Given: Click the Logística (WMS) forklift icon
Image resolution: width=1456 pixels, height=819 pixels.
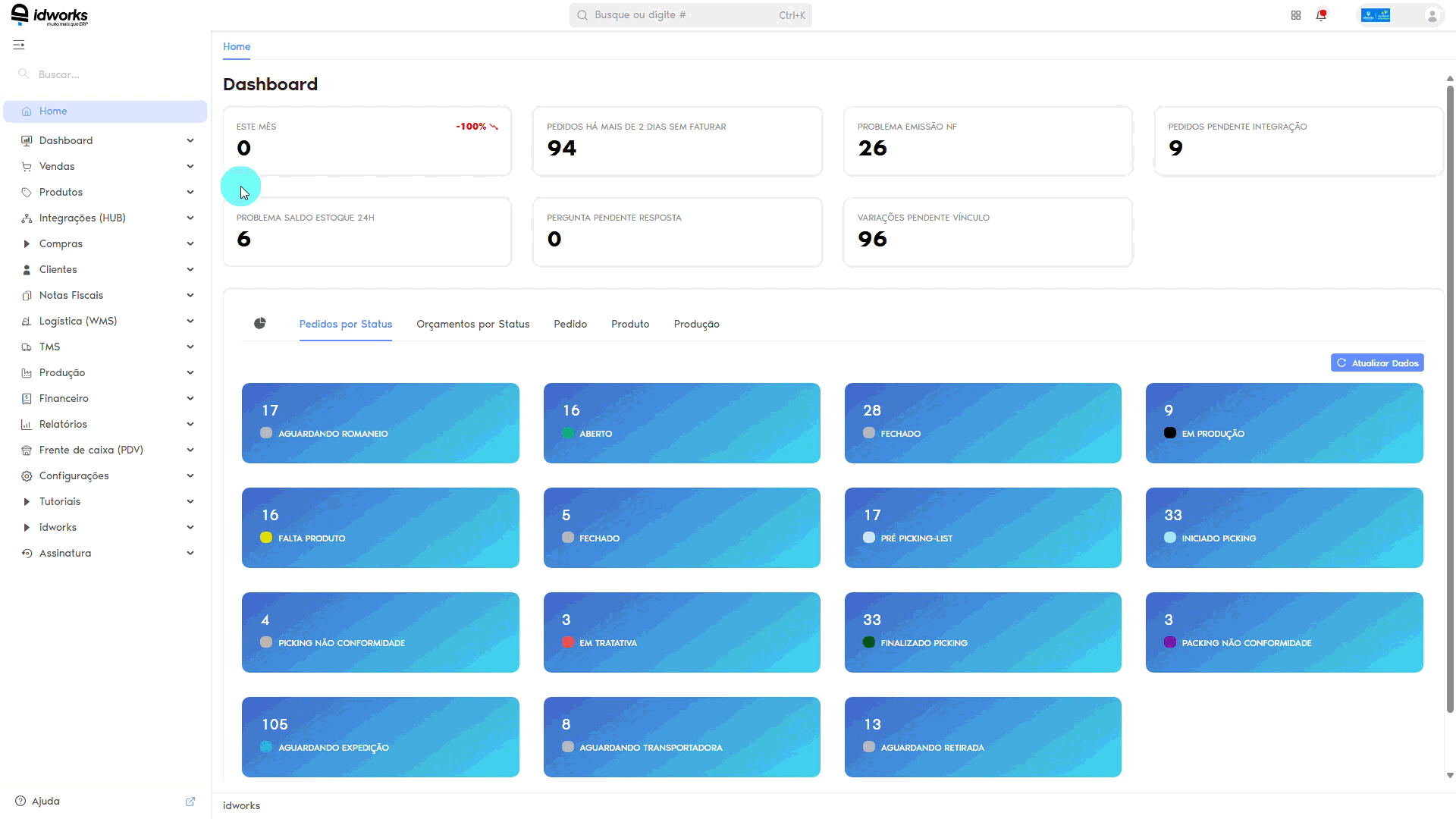Looking at the screenshot, I should click(x=27, y=322).
